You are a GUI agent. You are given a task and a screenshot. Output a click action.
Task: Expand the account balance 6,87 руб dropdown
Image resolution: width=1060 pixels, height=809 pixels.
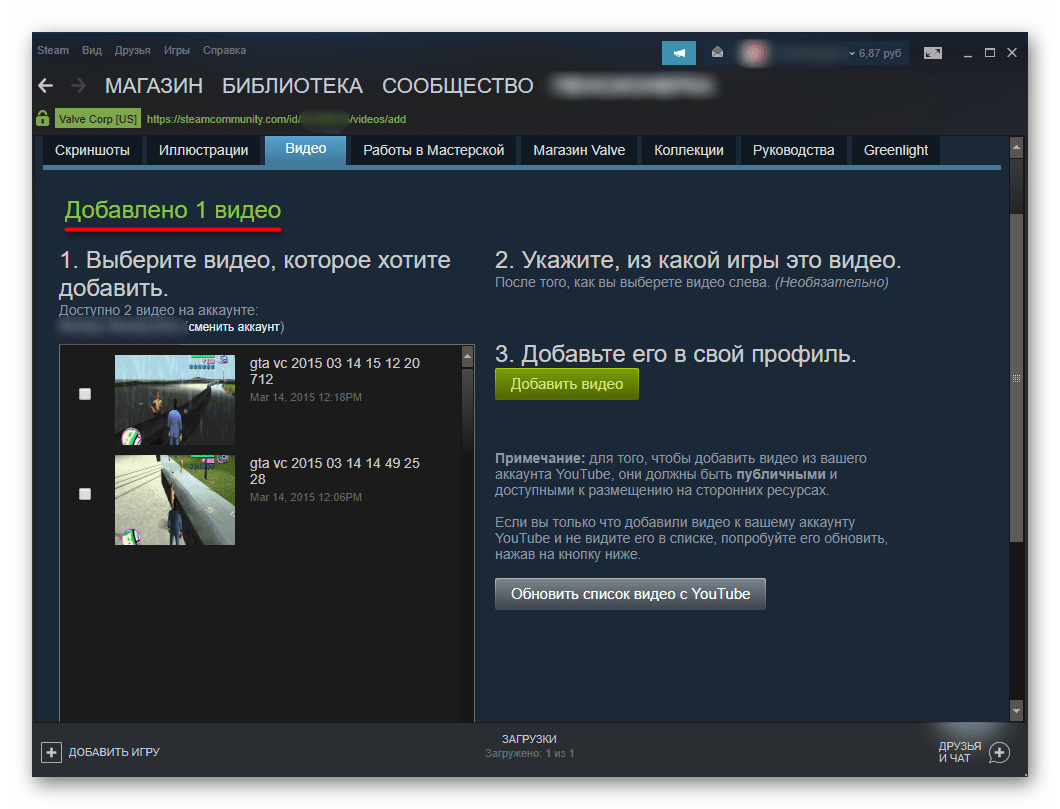[874, 53]
